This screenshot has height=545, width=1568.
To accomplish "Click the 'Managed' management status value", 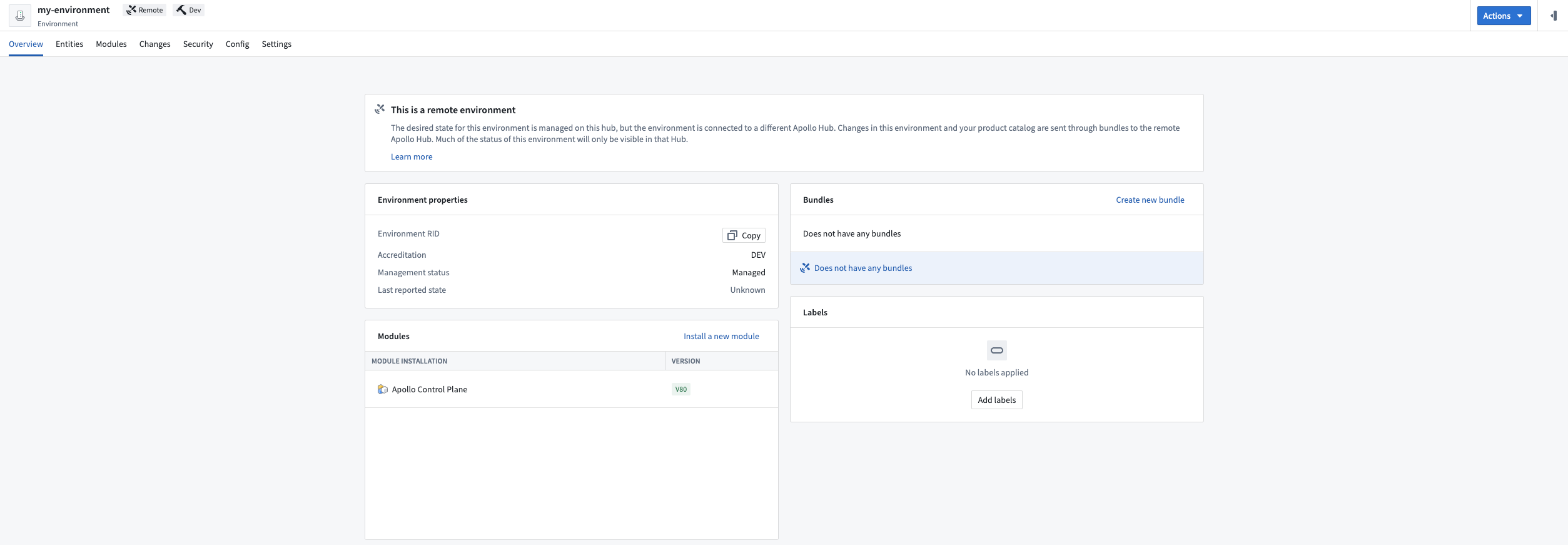I will point(749,272).
